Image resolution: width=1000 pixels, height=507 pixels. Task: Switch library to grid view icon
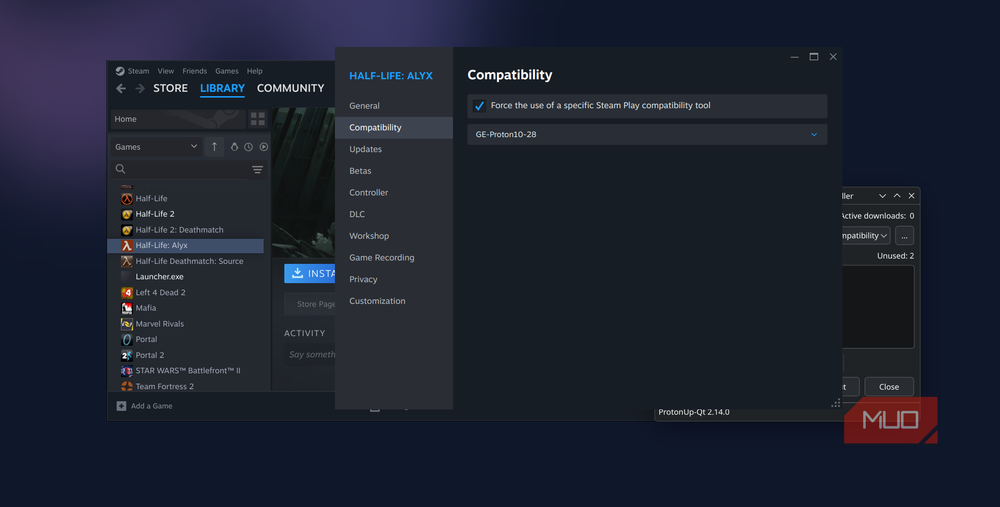click(x=258, y=119)
